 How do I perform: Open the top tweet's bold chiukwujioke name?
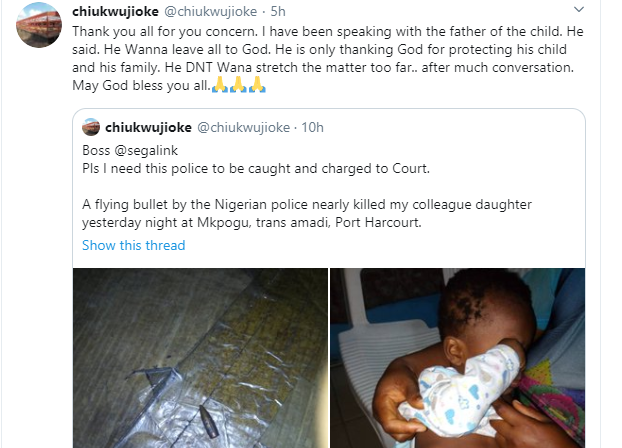coord(112,11)
